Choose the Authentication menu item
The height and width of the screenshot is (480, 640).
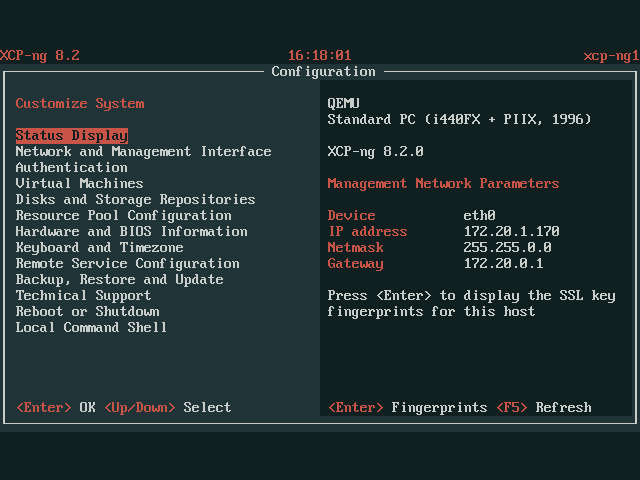[71, 167]
